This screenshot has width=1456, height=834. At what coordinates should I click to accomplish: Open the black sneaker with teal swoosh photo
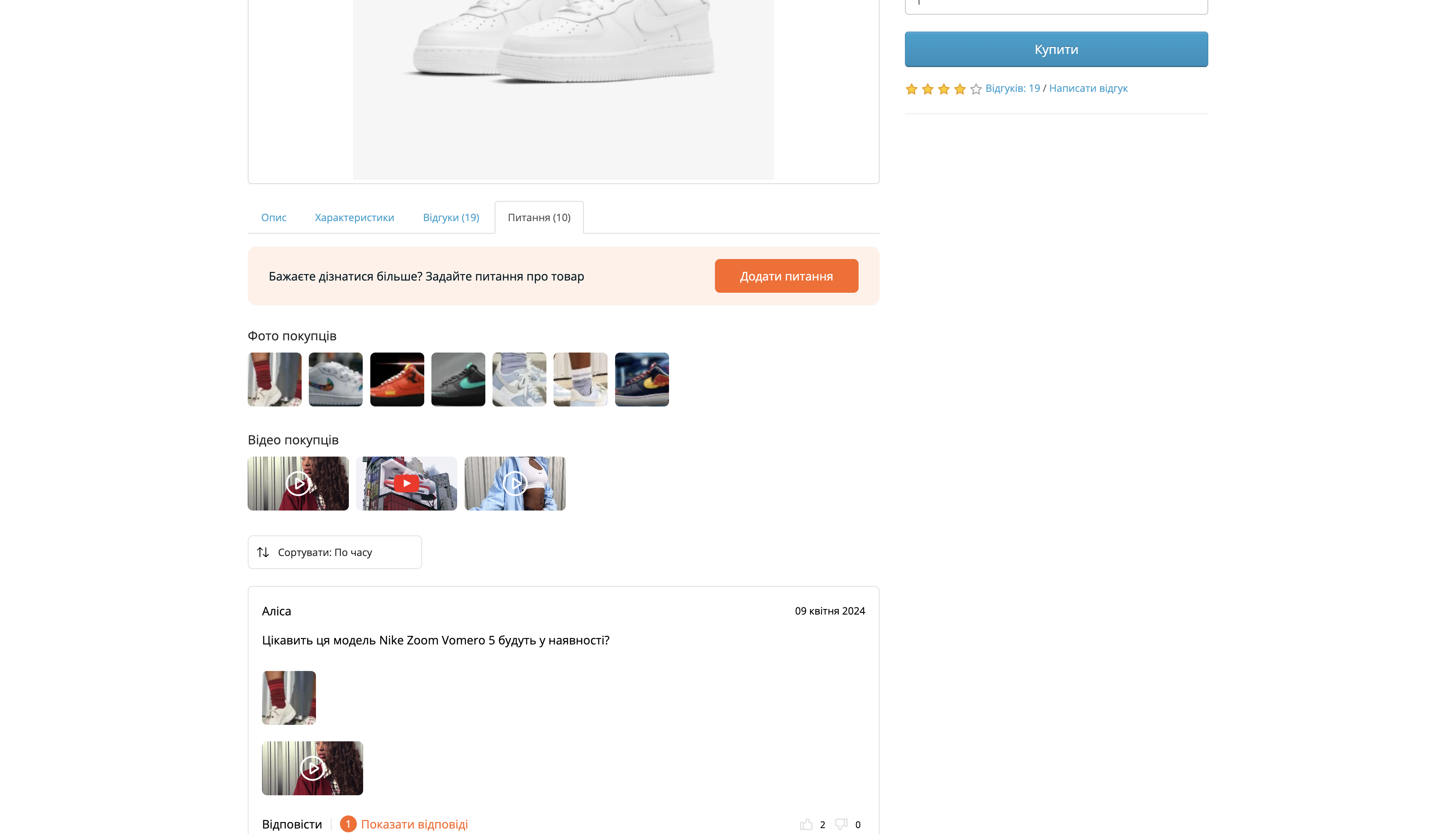point(458,379)
